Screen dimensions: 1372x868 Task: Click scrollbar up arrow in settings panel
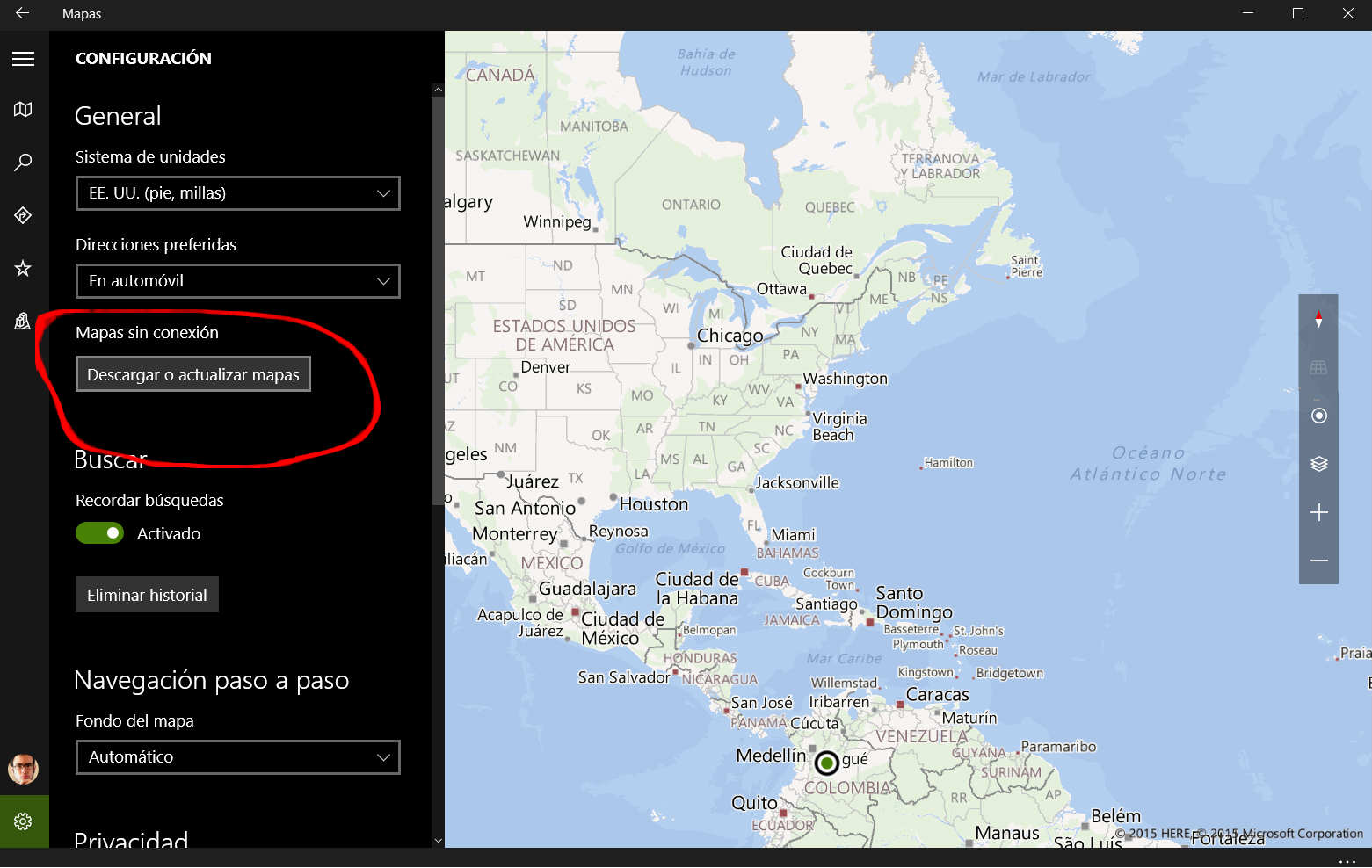coord(438,90)
